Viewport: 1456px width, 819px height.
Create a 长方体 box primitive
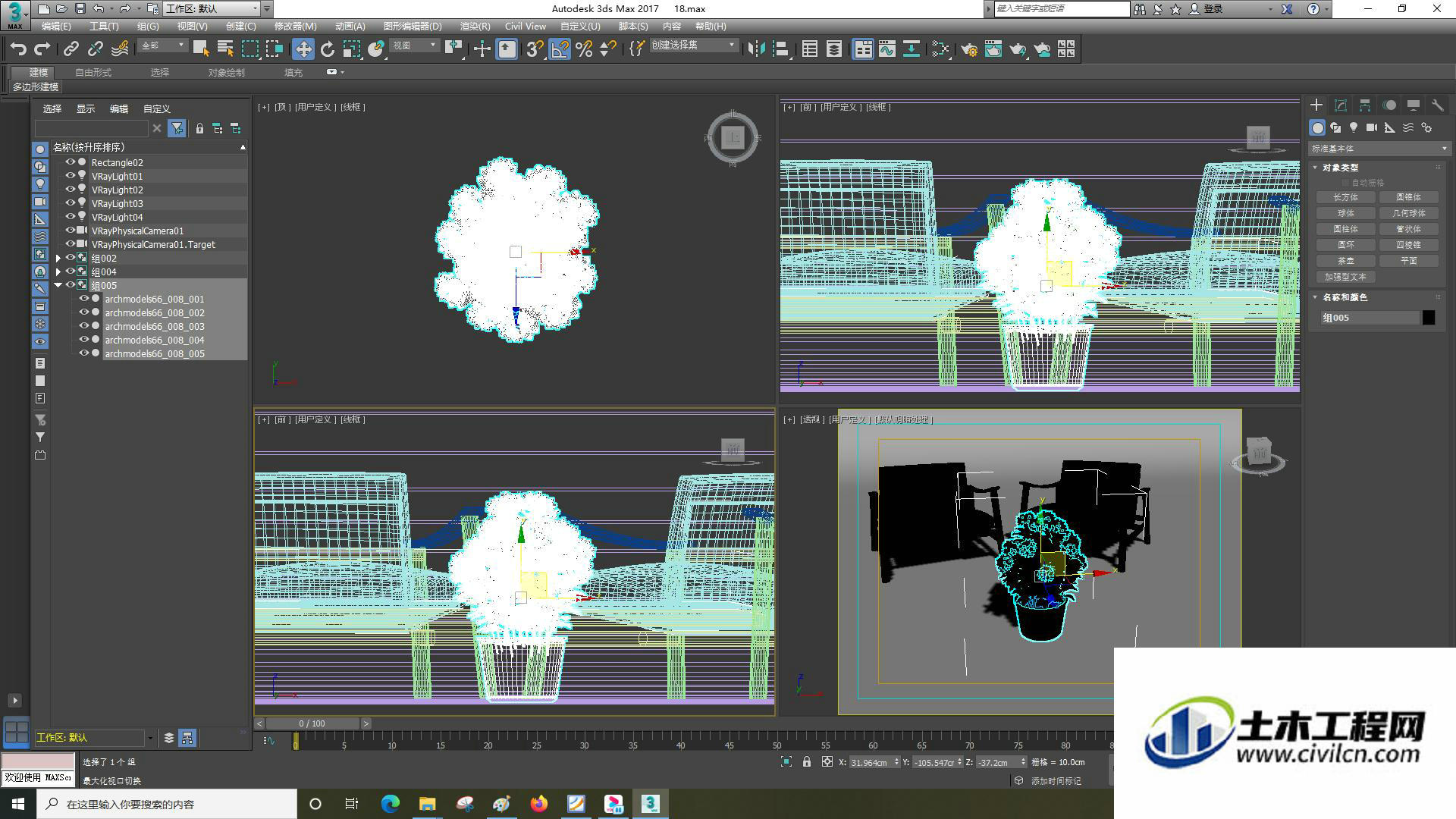(1345, 197)
